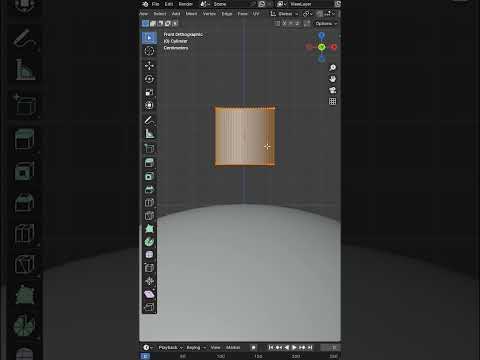Viewport: 480px width, 360px height.
Task: Open the snapping options dropdown
Action: 330,14
